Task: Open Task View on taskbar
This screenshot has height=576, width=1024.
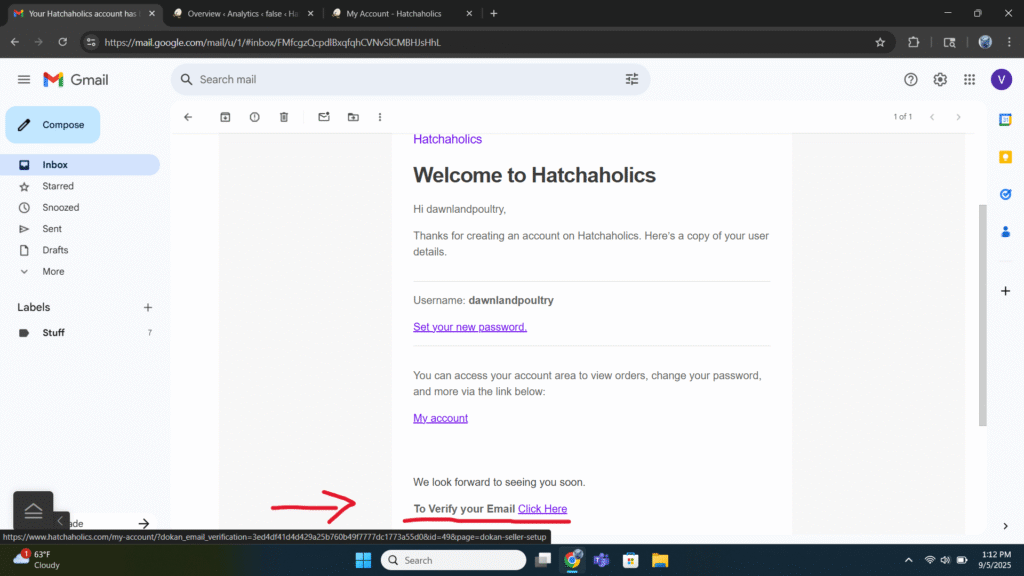Action: 543,560
